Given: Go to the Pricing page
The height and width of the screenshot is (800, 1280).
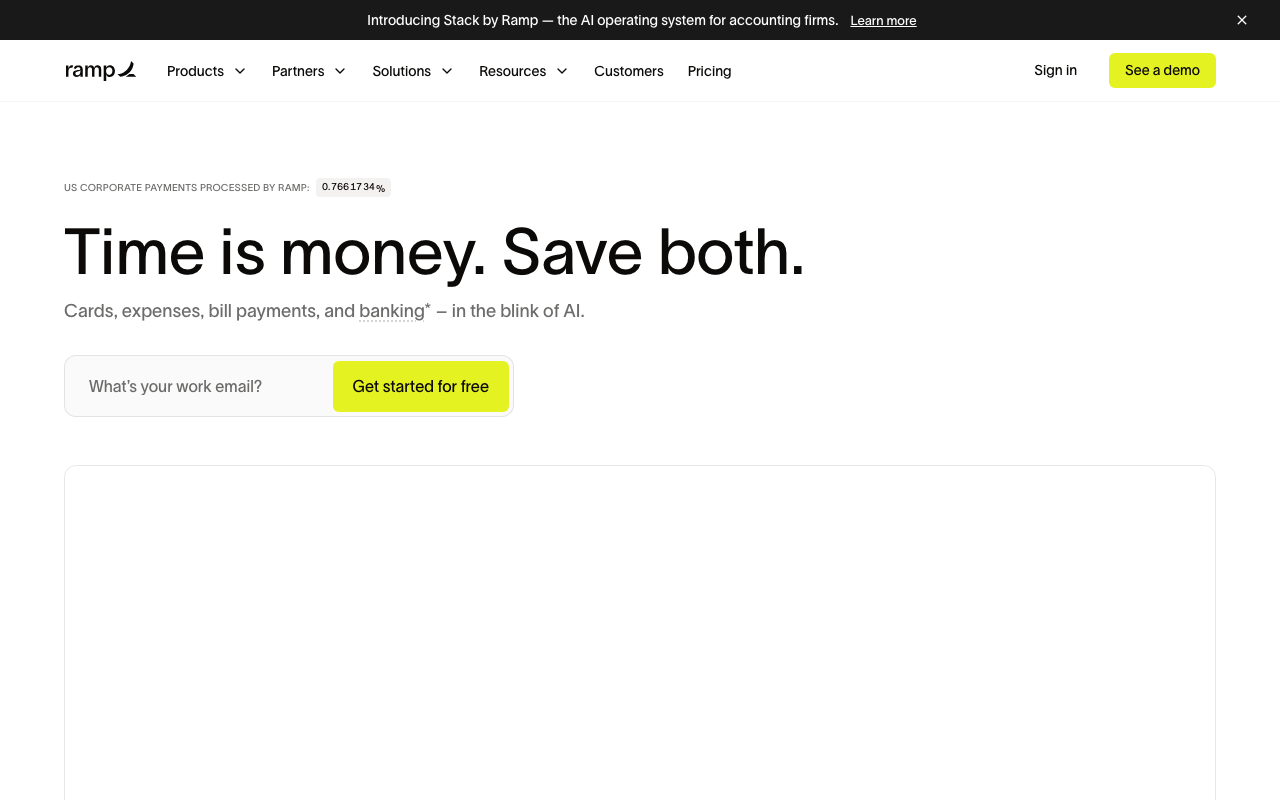Looking at the screenshot, I should click(x=709, y=71).
